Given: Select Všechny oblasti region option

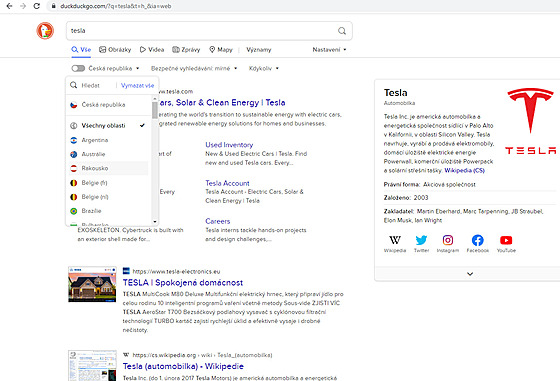Looking at the screenshot, I should pos(109,126).
